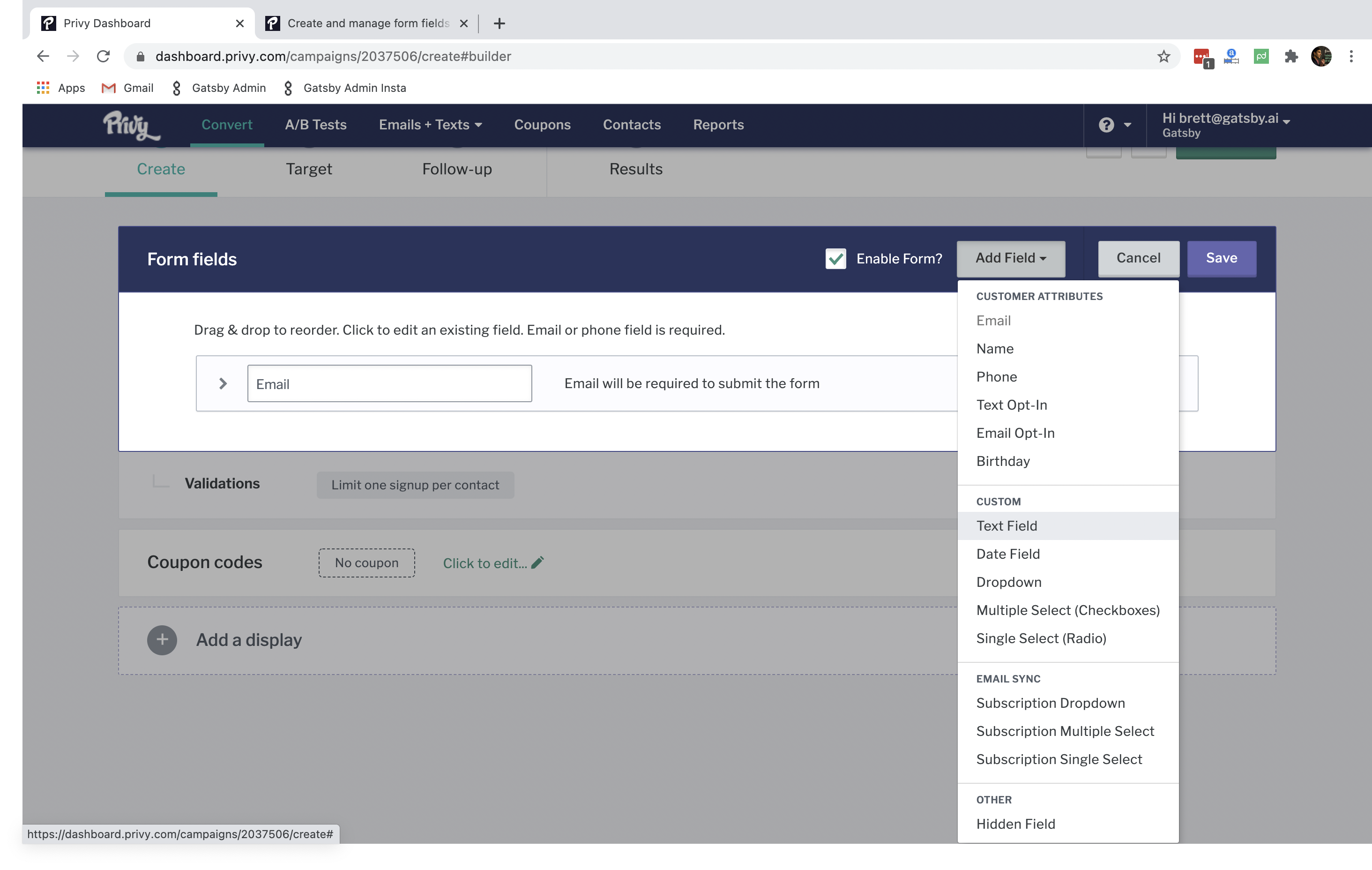
Task: Click the browser back arrow
Action: pos(43,56)
